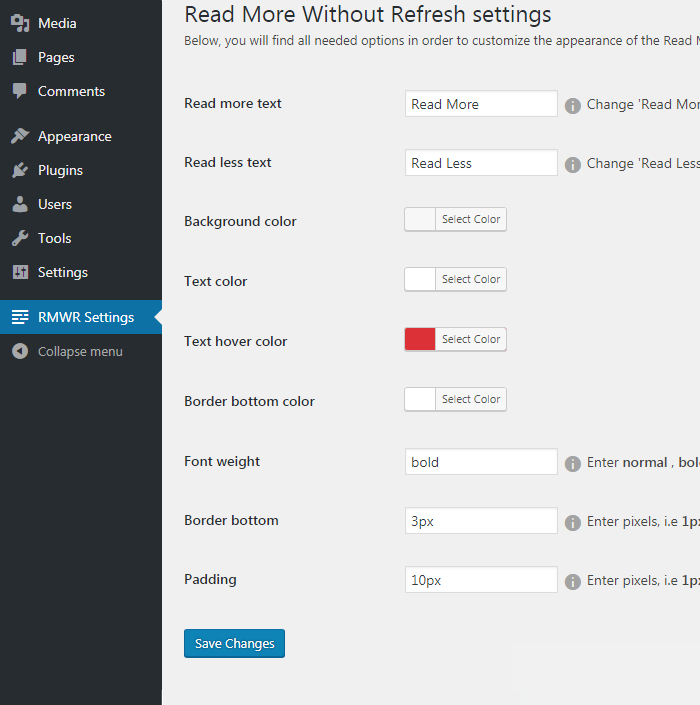The width and height of the screenshot is (700, 705).
Task: Click the Border bottom color label
Action: click(250, 401)
